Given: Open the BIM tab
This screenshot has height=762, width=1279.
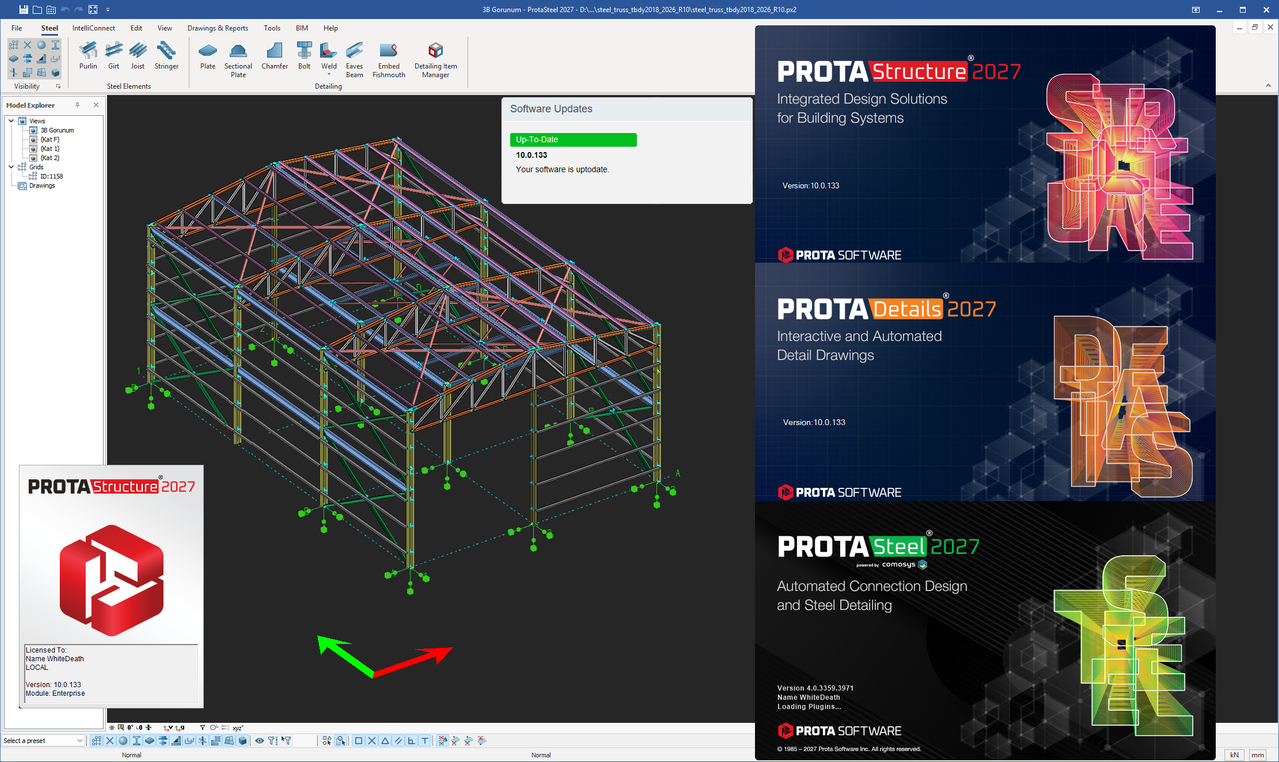Looking at the screenshot, I should (302, 28).
